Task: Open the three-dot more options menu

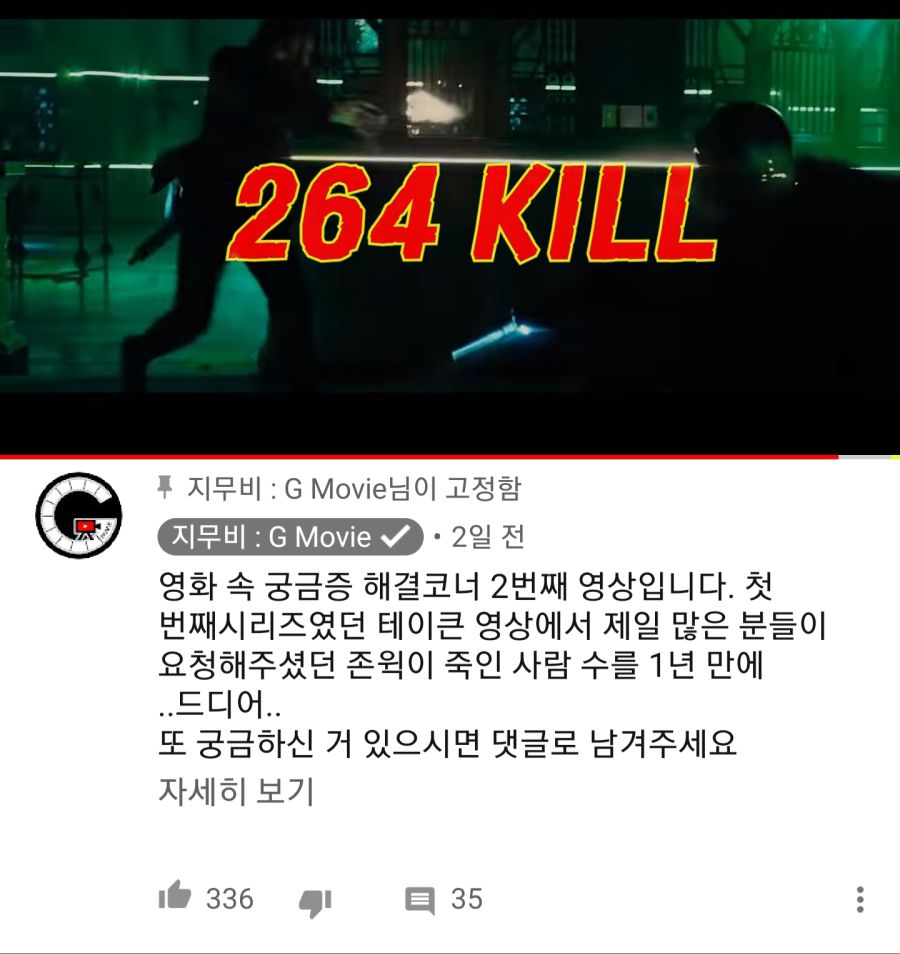Action: (860, 899)
